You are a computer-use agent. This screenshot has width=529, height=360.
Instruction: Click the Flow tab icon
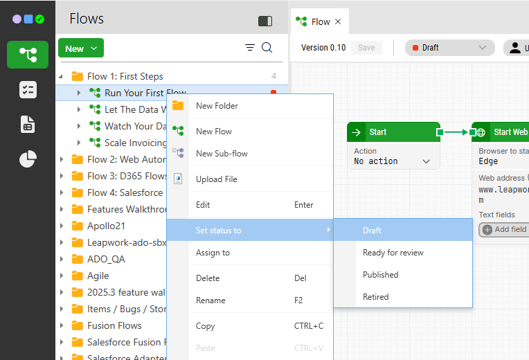[x=301, y=22]
